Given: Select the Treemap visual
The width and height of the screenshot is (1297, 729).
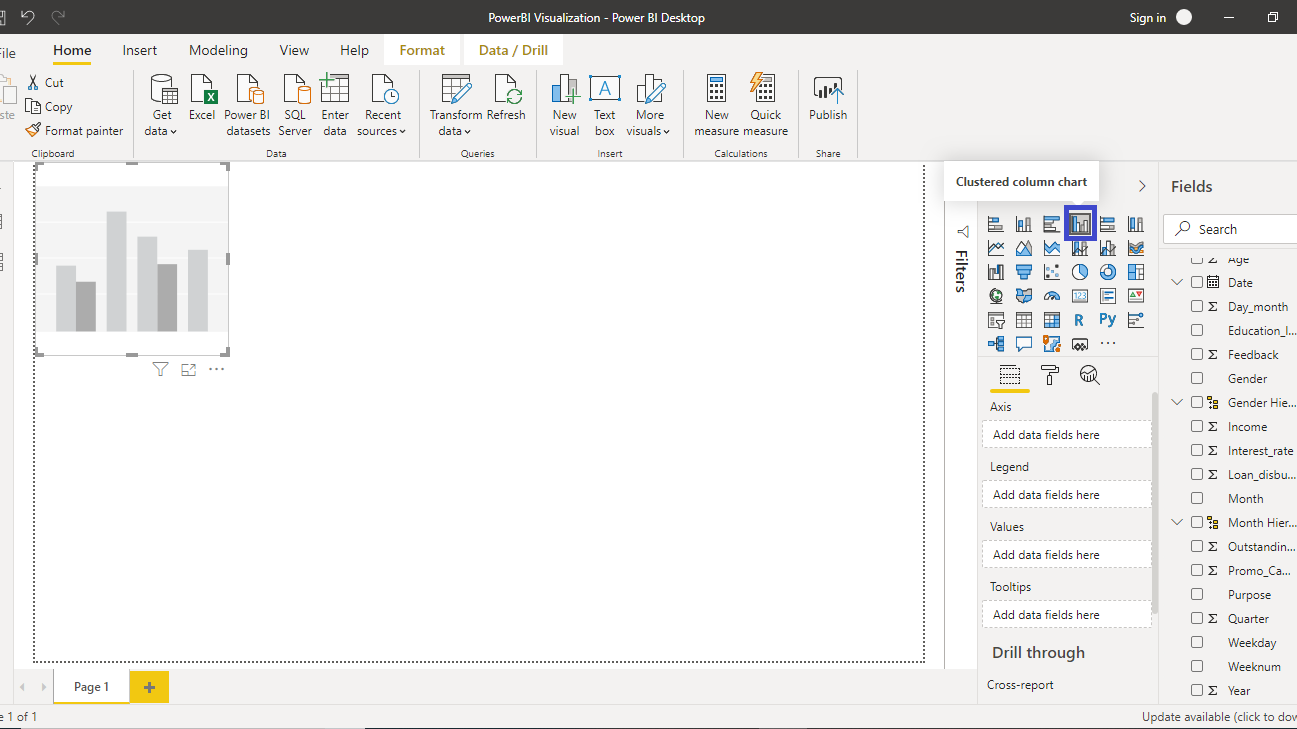Looking at the screenshot, I should pyautogui.click(x=1136, y=272).
